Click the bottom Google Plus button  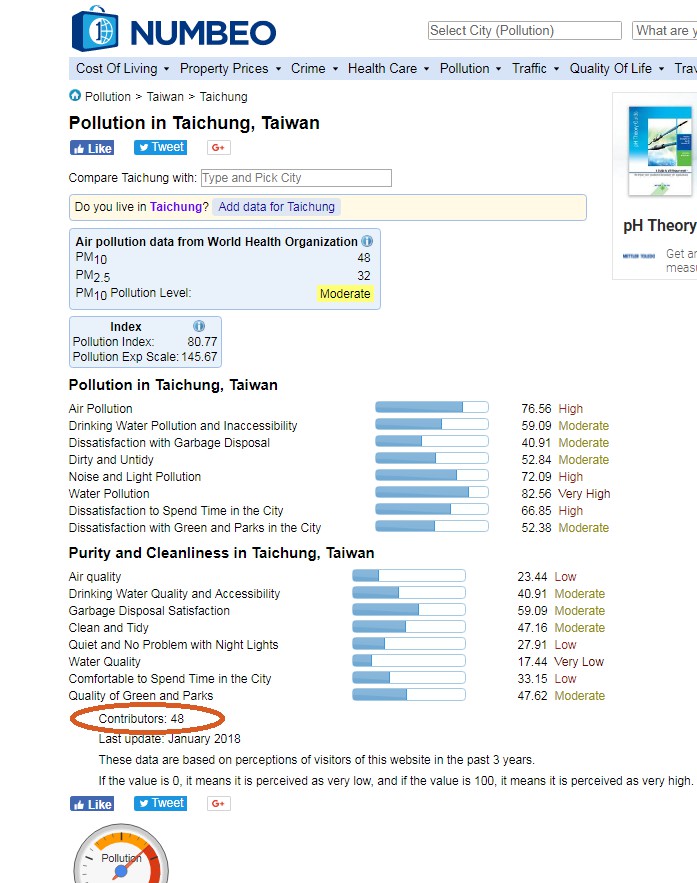coord(219,804)
